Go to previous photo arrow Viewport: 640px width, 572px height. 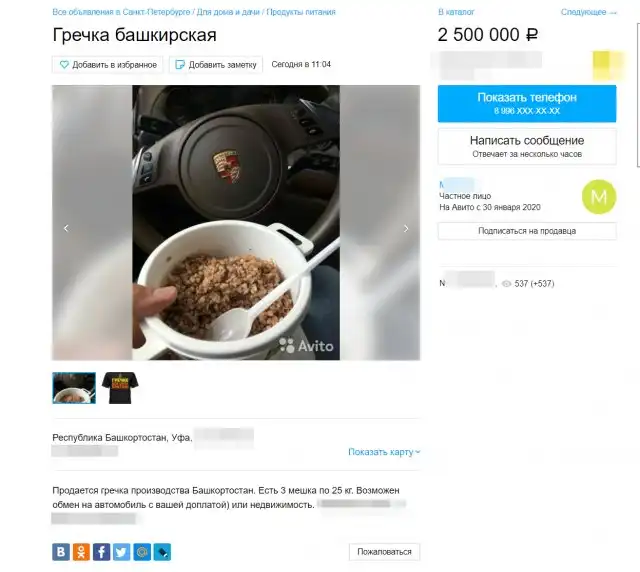(66, 228)
